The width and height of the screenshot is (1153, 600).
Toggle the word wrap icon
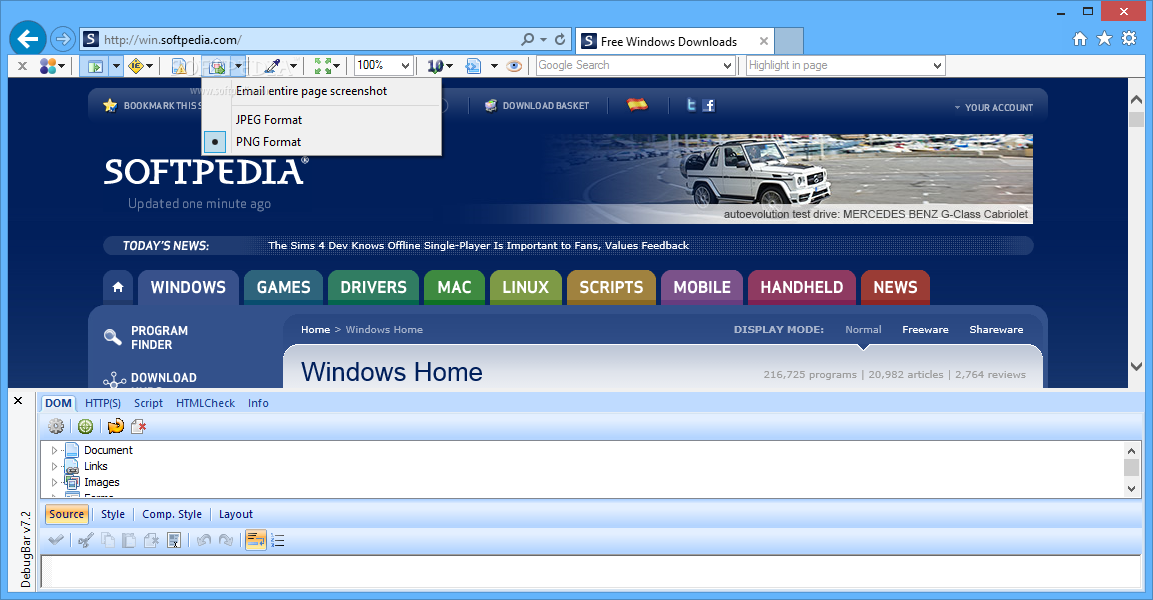[x=255, y=540]
